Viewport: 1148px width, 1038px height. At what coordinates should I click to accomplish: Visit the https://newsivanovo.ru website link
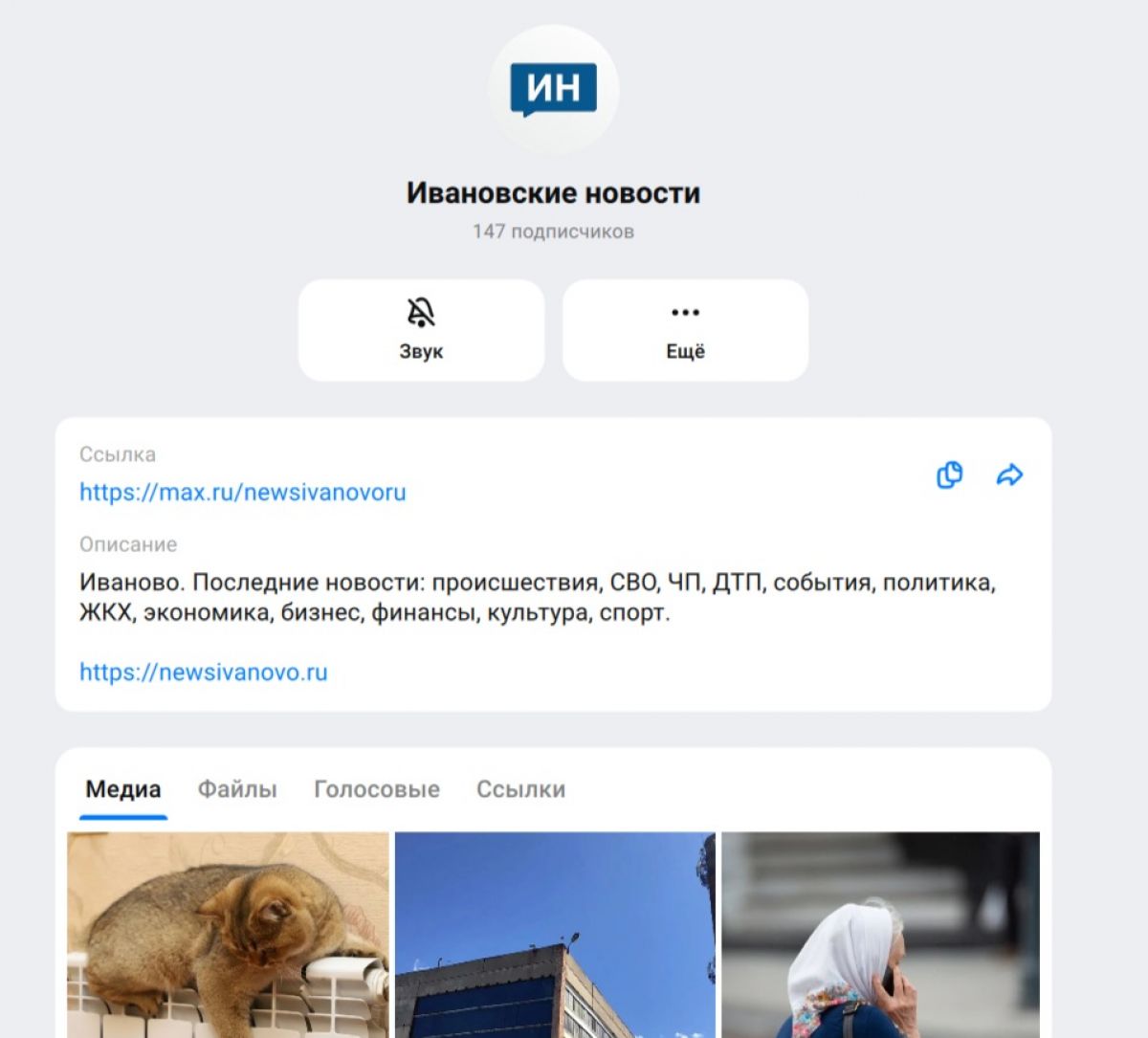point(204,673)
